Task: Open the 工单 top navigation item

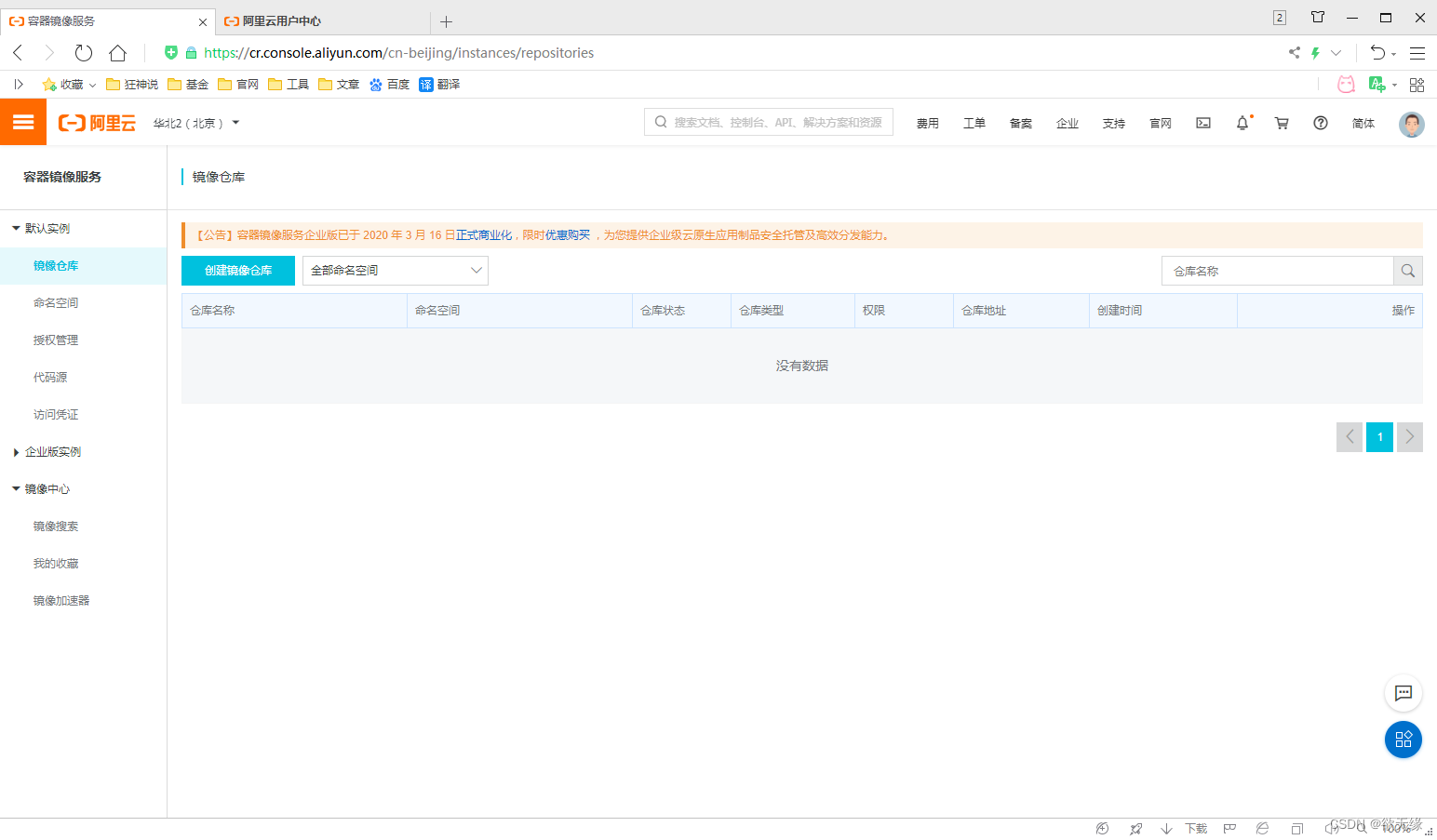Action: click(x=974, y=123)
